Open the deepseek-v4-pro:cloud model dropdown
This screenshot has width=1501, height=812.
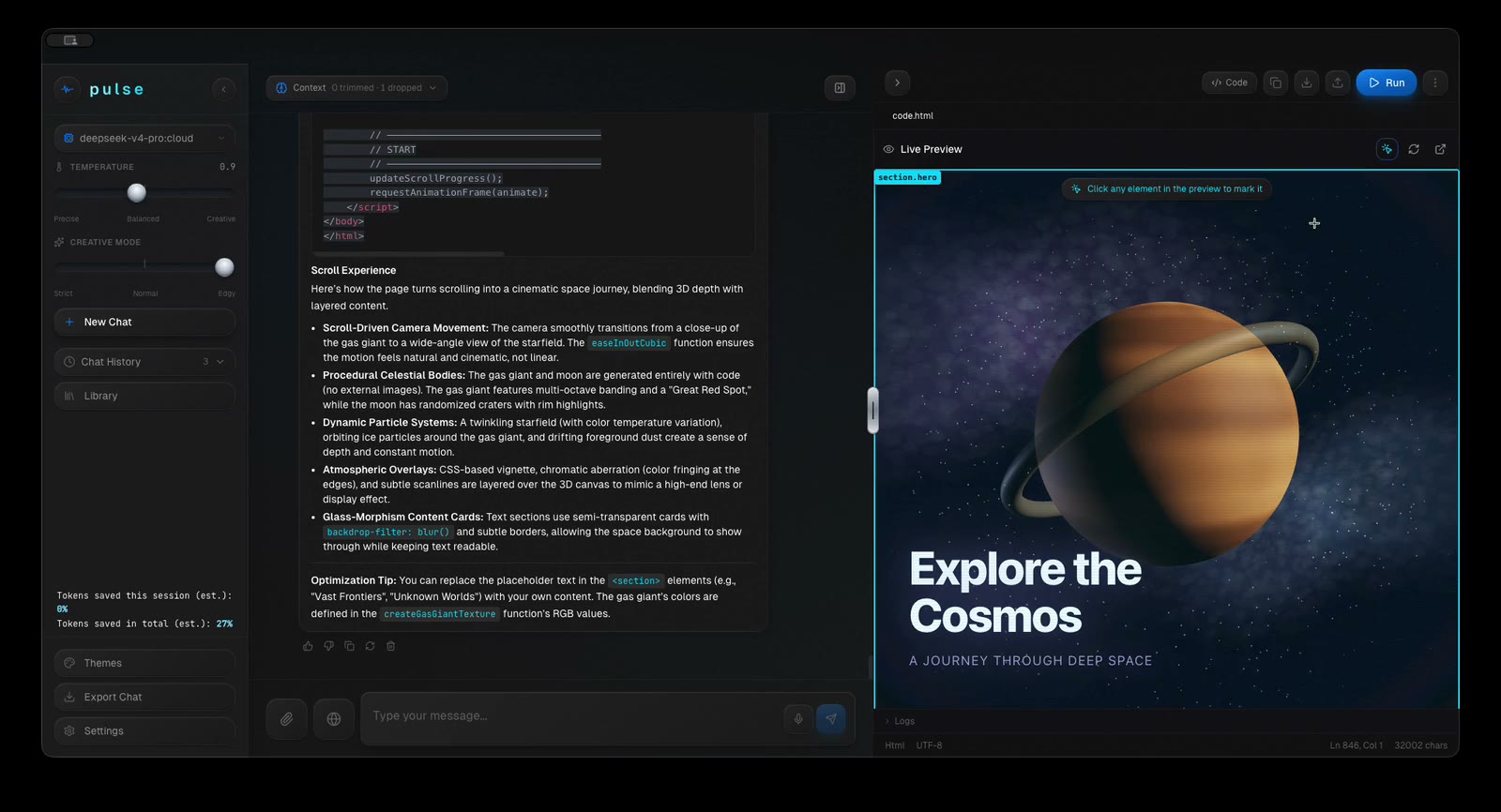tap(144, 138)
